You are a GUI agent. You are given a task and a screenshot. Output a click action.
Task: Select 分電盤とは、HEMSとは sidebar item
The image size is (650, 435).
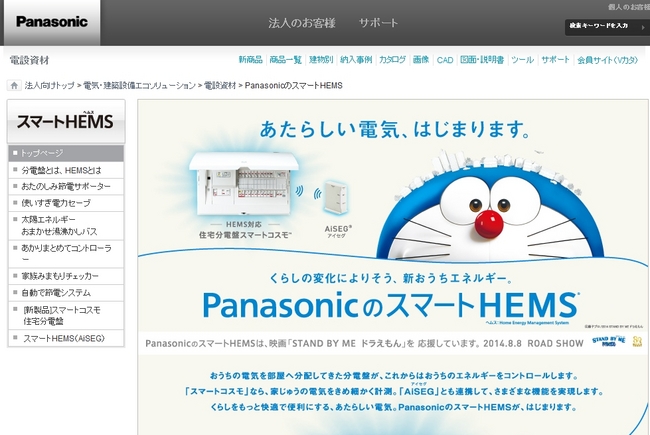(66, 170)
